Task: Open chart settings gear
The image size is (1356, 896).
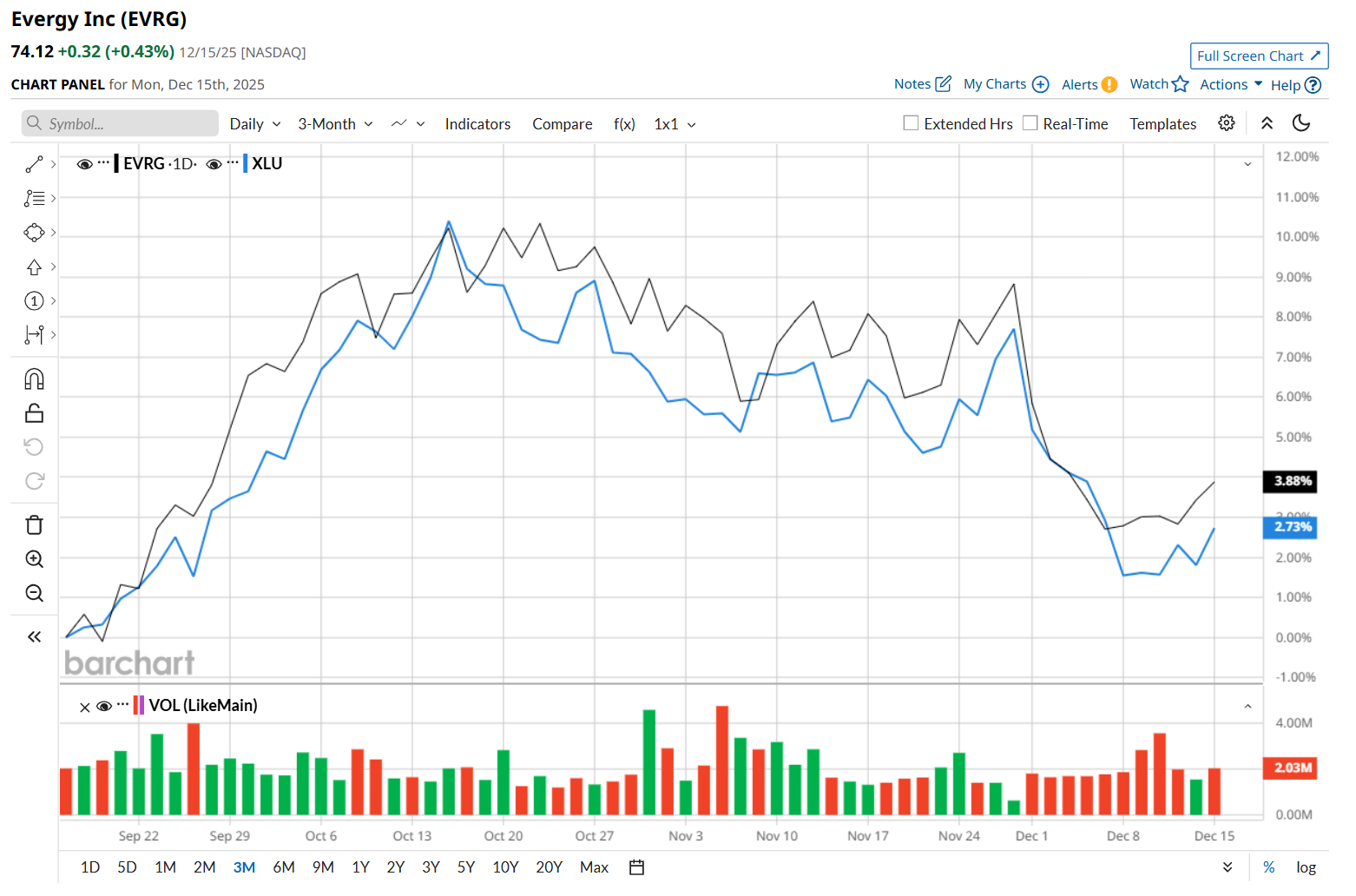Action: 1226,123
